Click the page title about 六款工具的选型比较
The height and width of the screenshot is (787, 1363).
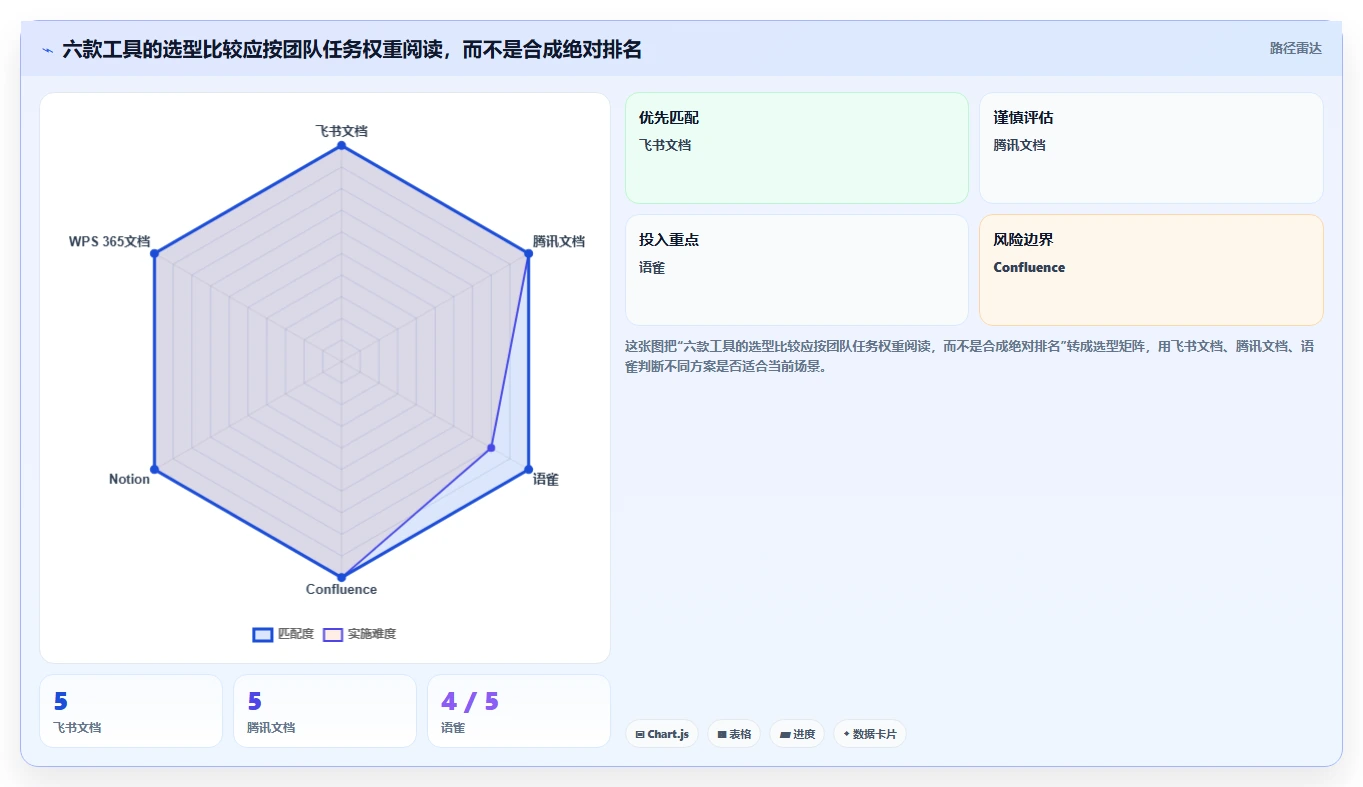pos(352,49)
